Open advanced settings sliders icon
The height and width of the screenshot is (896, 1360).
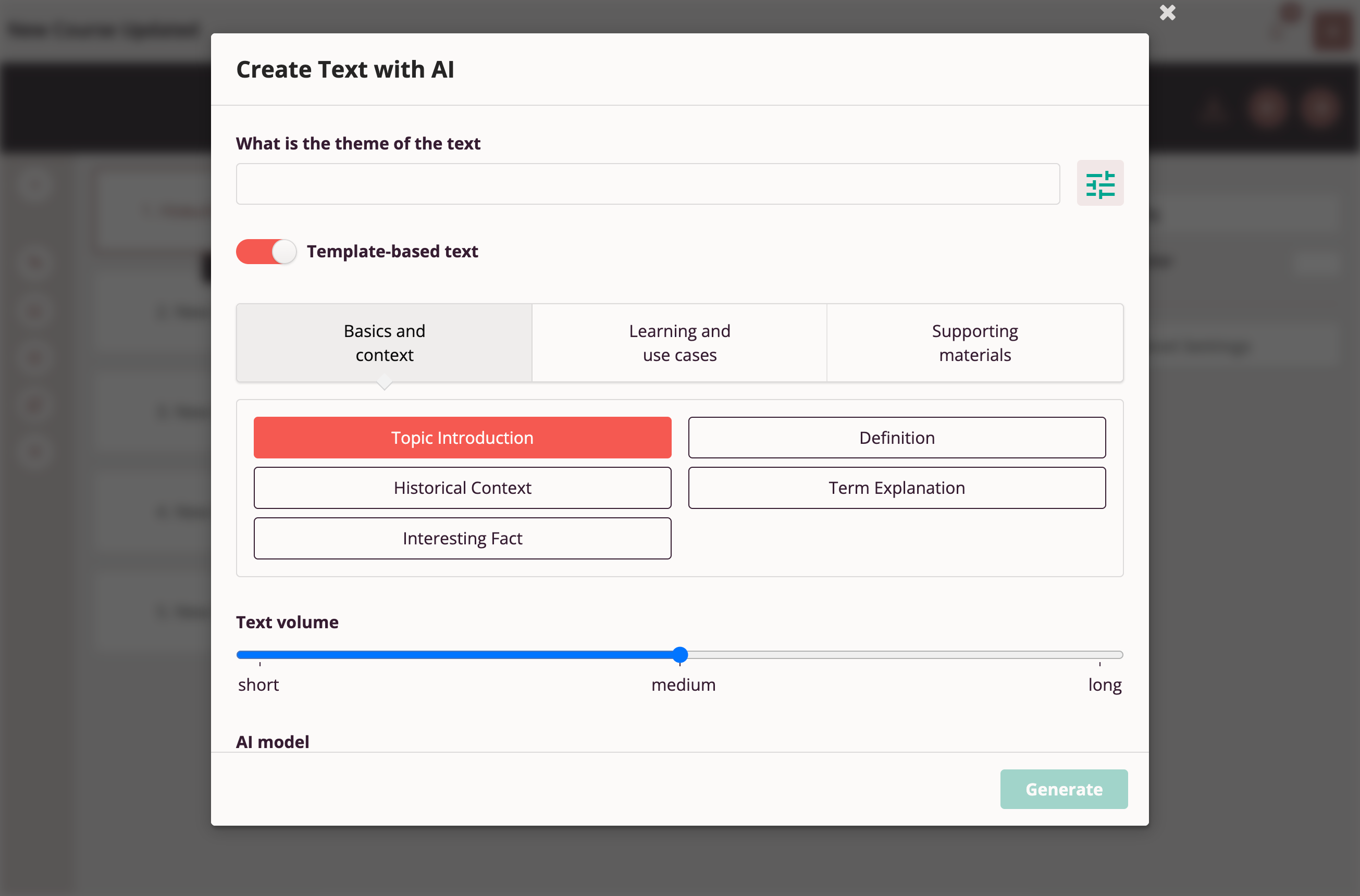(x=1100, y=183)
